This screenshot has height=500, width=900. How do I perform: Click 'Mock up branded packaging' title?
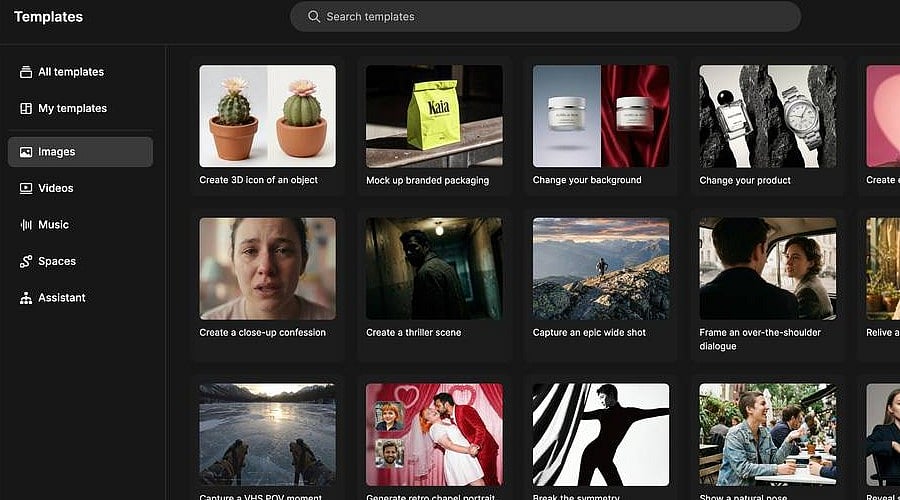(x=428, y=180)
